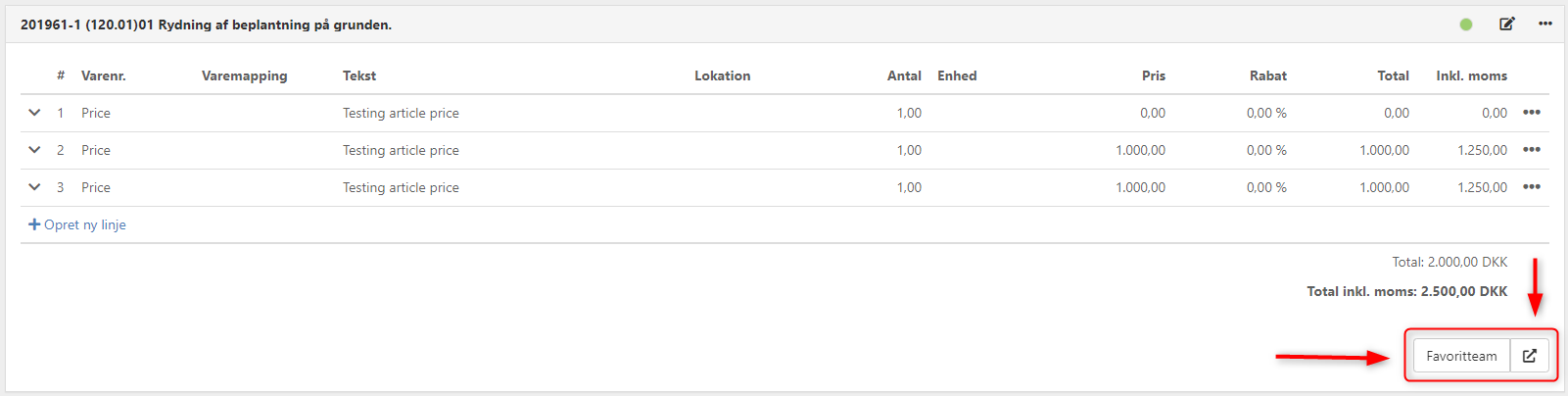Click the Tekst column header
The image size is (1568, 396).
[359, 75]
